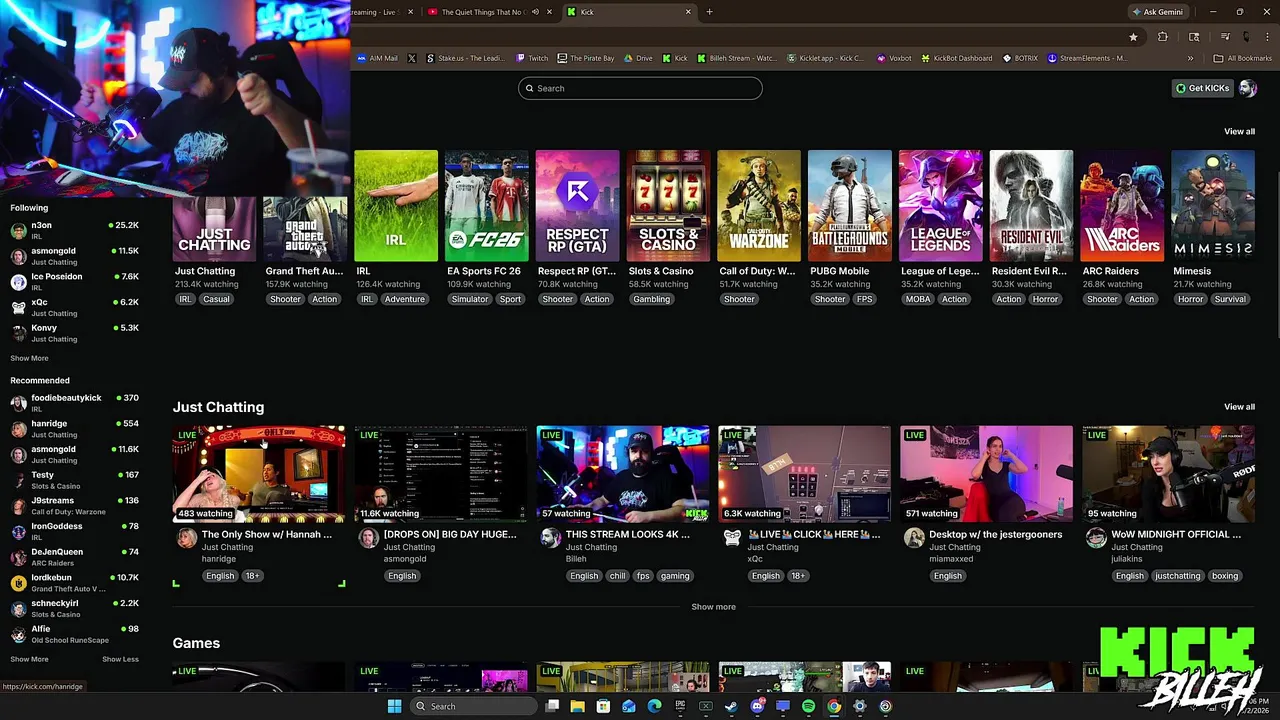Open the browser extensions puzzle icon
Image resolution: width=1280 pixels, height=720 pixels.
(x=1163, y=37)
